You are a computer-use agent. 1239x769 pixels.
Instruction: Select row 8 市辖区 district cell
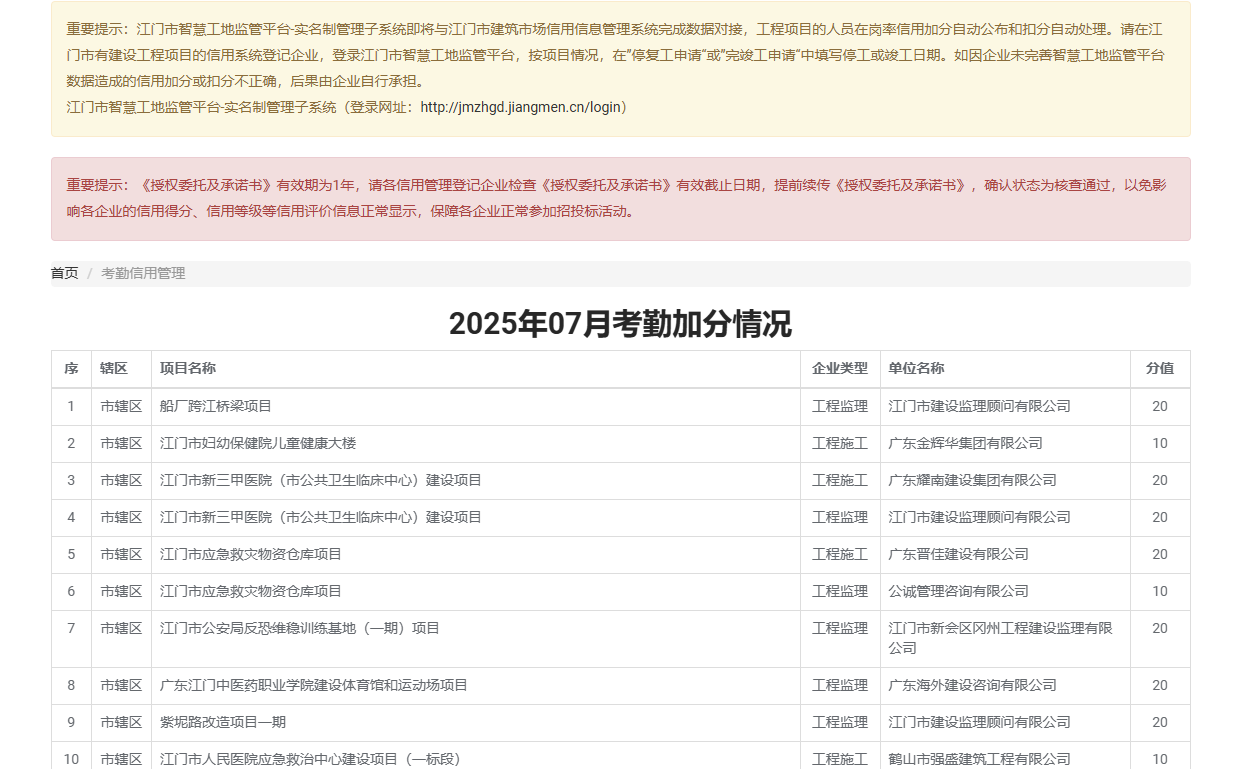(x=122, y=685)
